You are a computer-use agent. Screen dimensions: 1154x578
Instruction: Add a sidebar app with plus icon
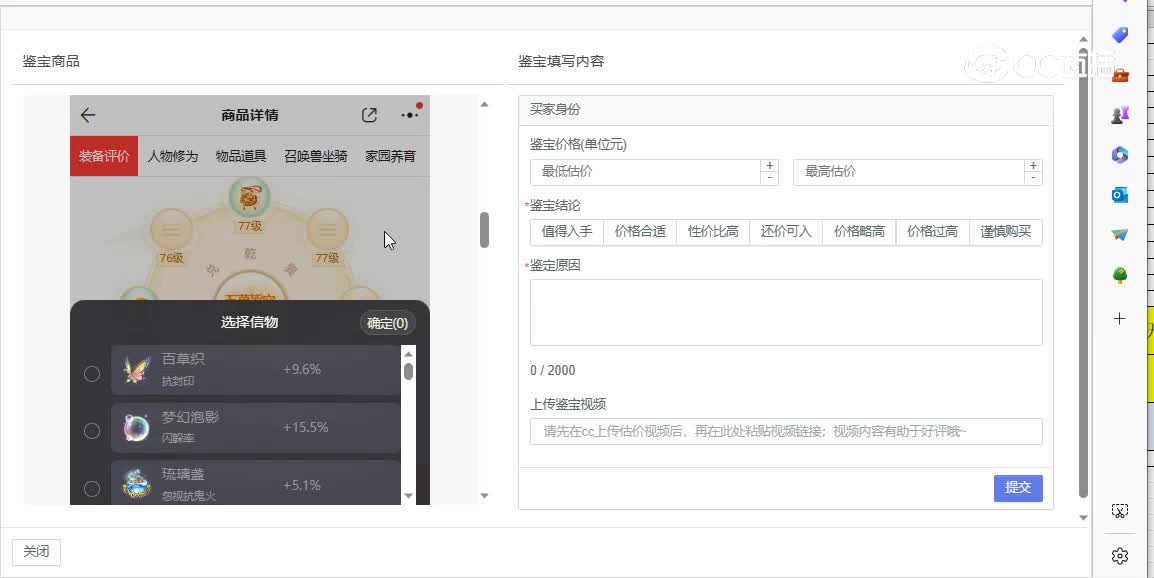tap(1119, 319)
